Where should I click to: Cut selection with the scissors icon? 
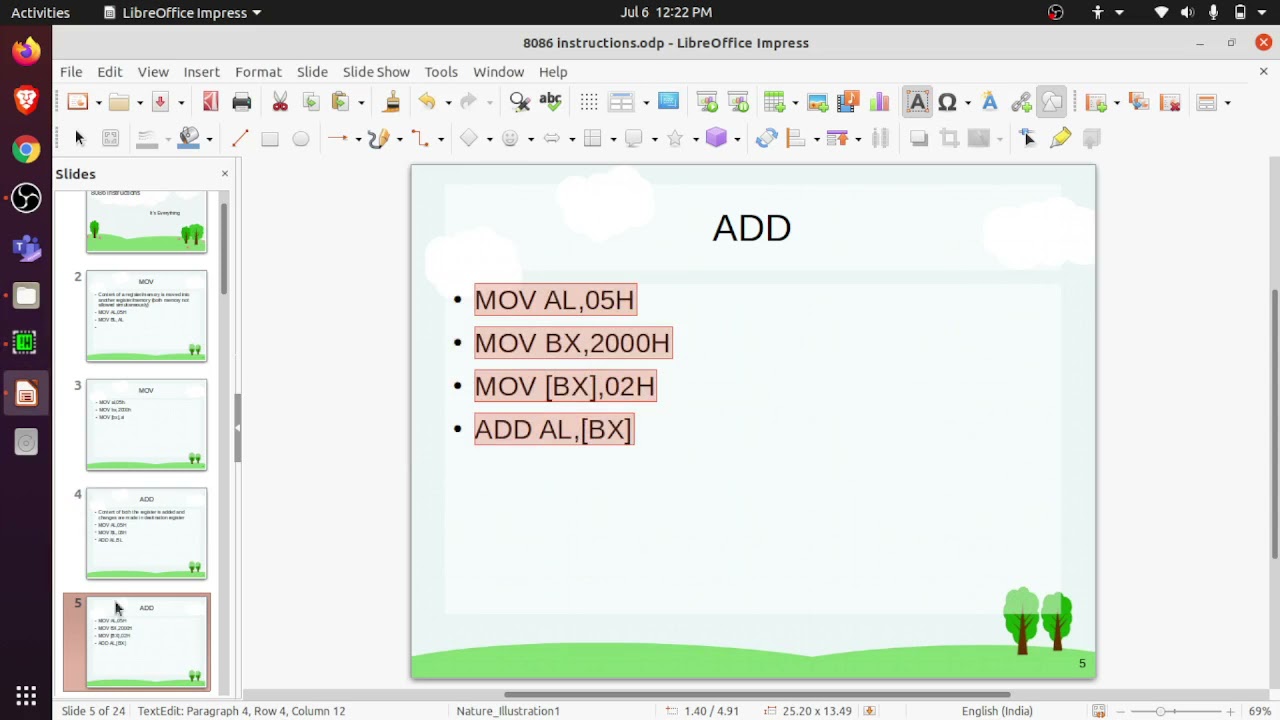click(280, 101)
